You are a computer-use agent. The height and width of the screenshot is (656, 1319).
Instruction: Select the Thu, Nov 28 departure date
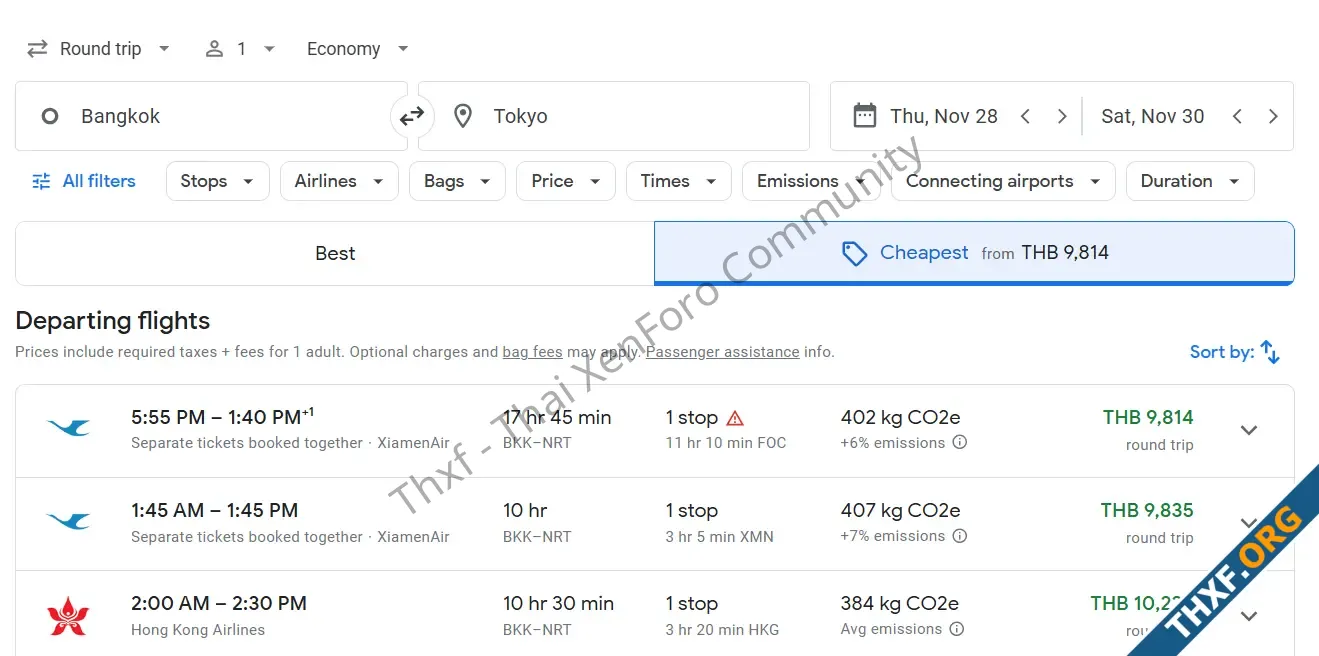point(944,116)
